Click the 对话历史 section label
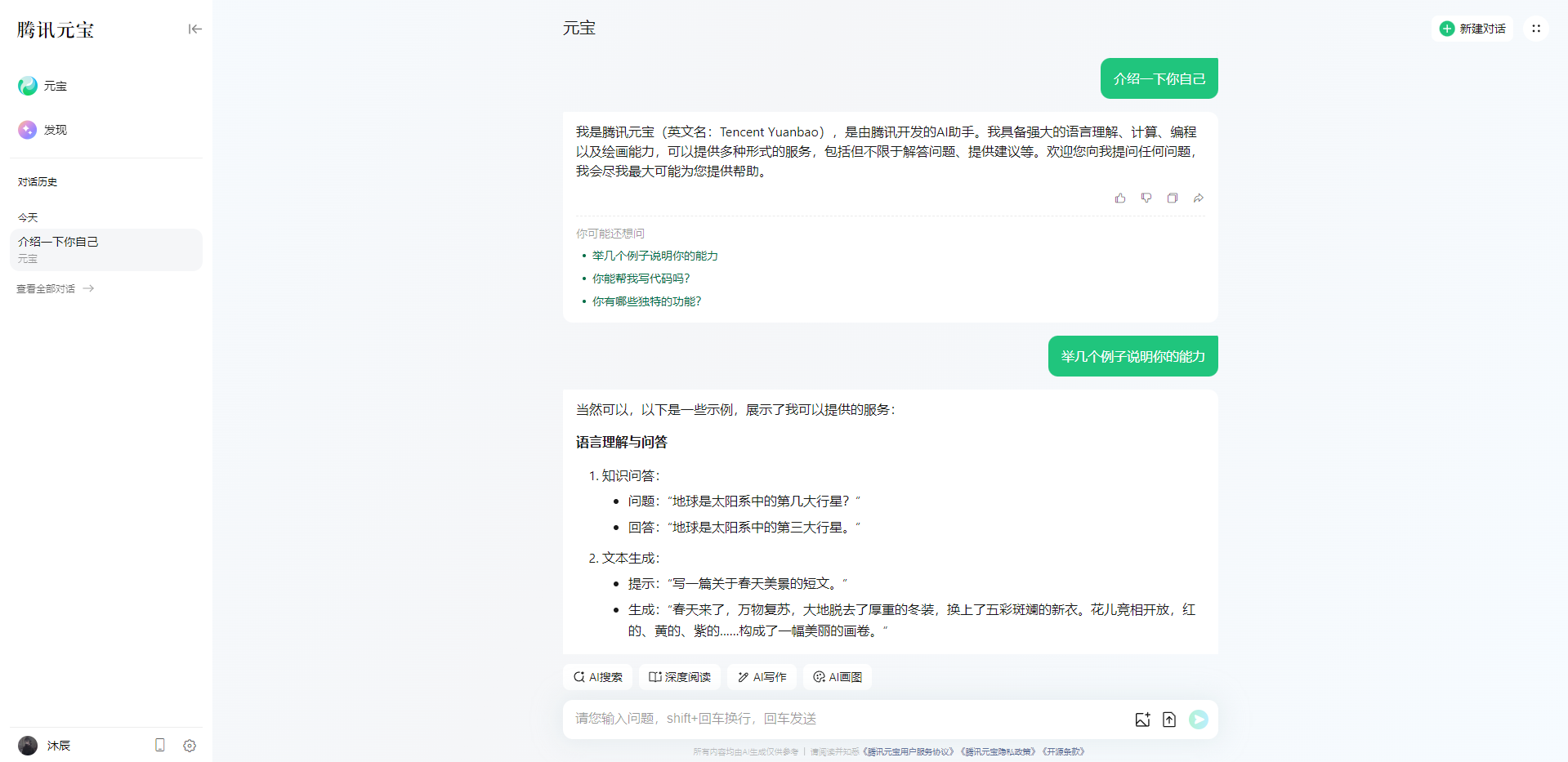 [x=38, y=182]
